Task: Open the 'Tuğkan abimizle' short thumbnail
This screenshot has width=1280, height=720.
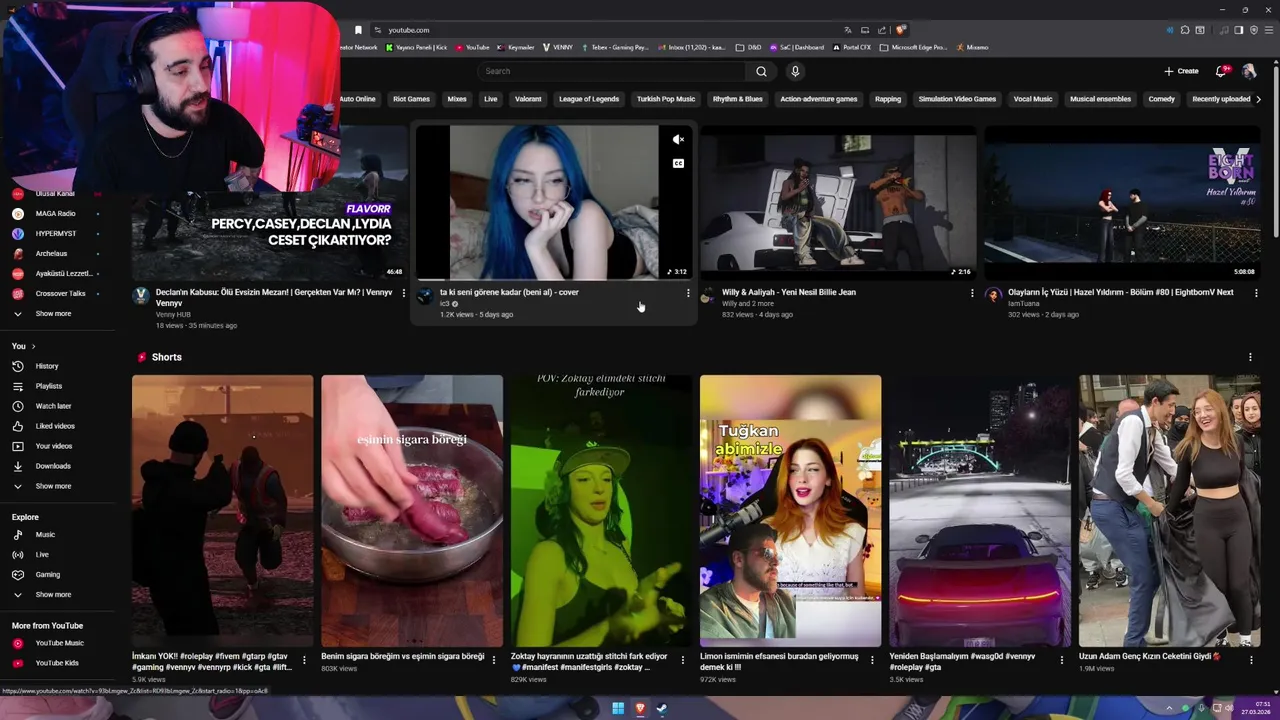Action: pyautogui.click(x=791, y=511)
